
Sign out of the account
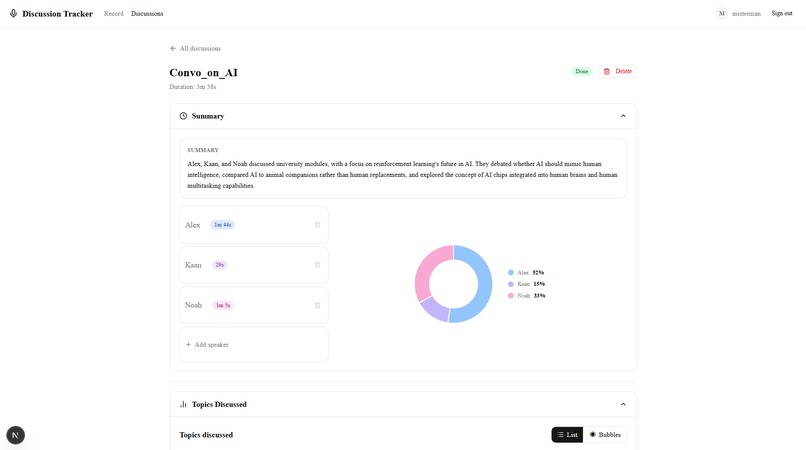[781, 13]
